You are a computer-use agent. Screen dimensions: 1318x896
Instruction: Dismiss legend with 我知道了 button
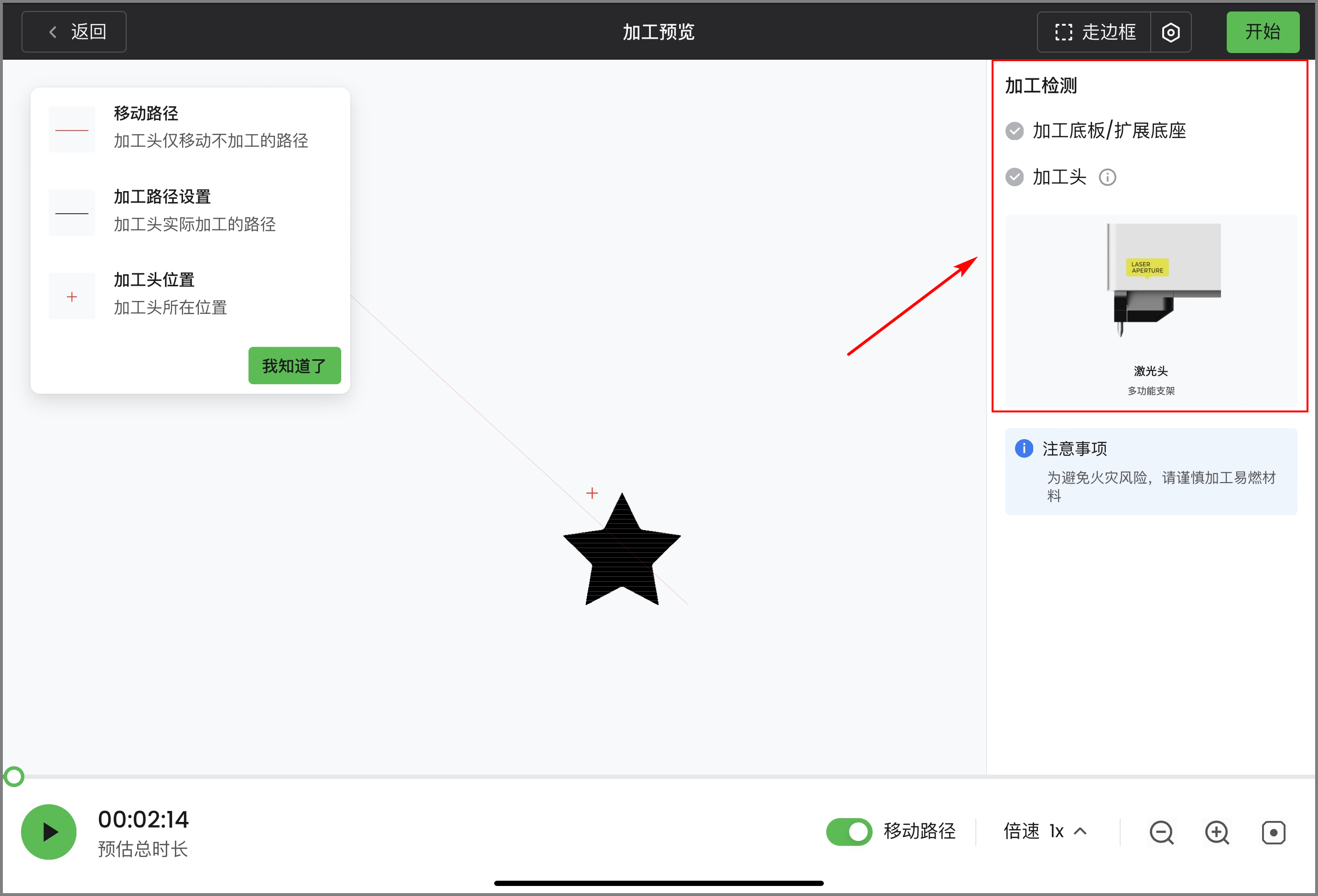tap(294, 366)
